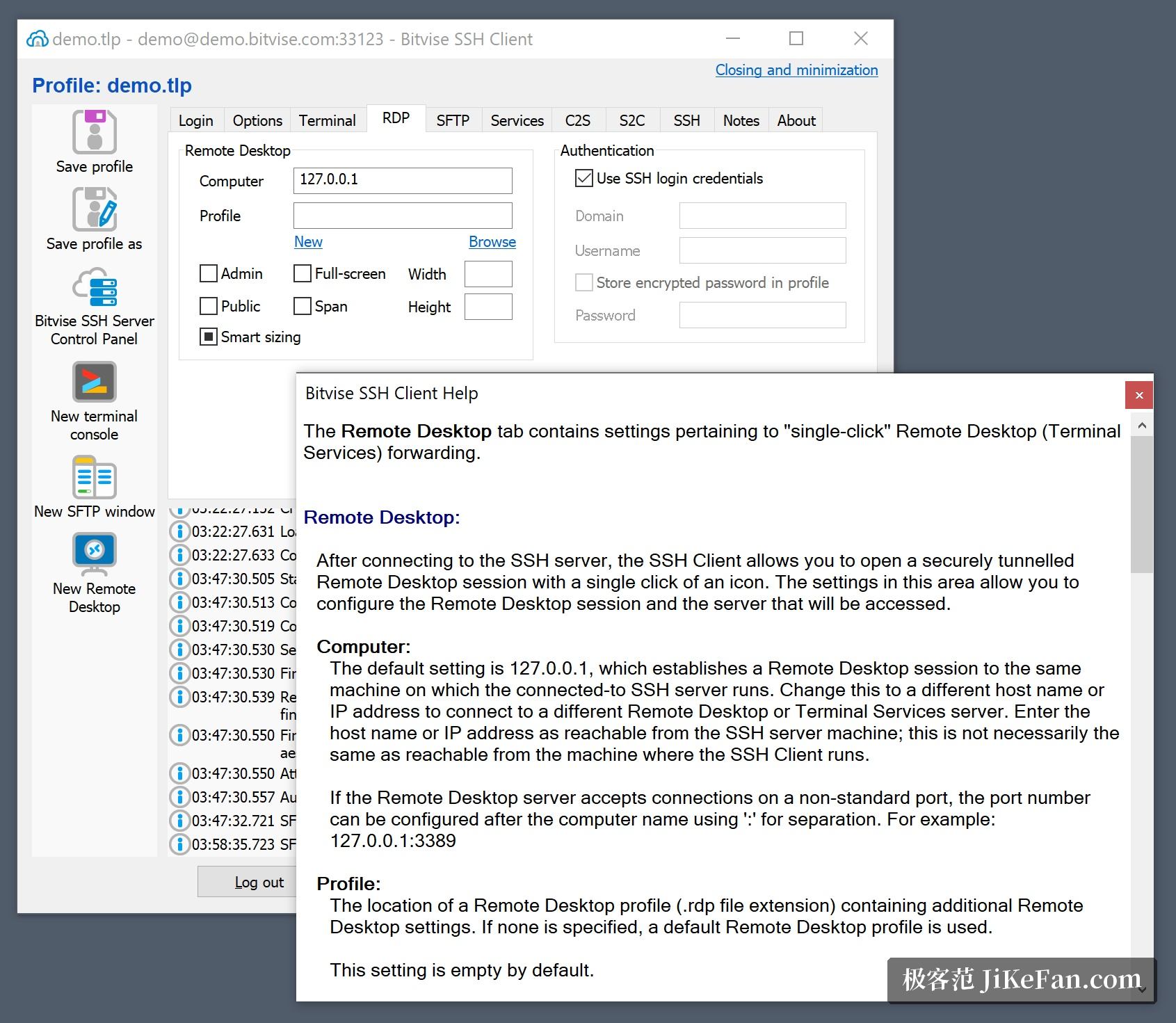Screen dimensions: 1176x1023
Task: Click the Save profile icon
Action: pos(94,131)
